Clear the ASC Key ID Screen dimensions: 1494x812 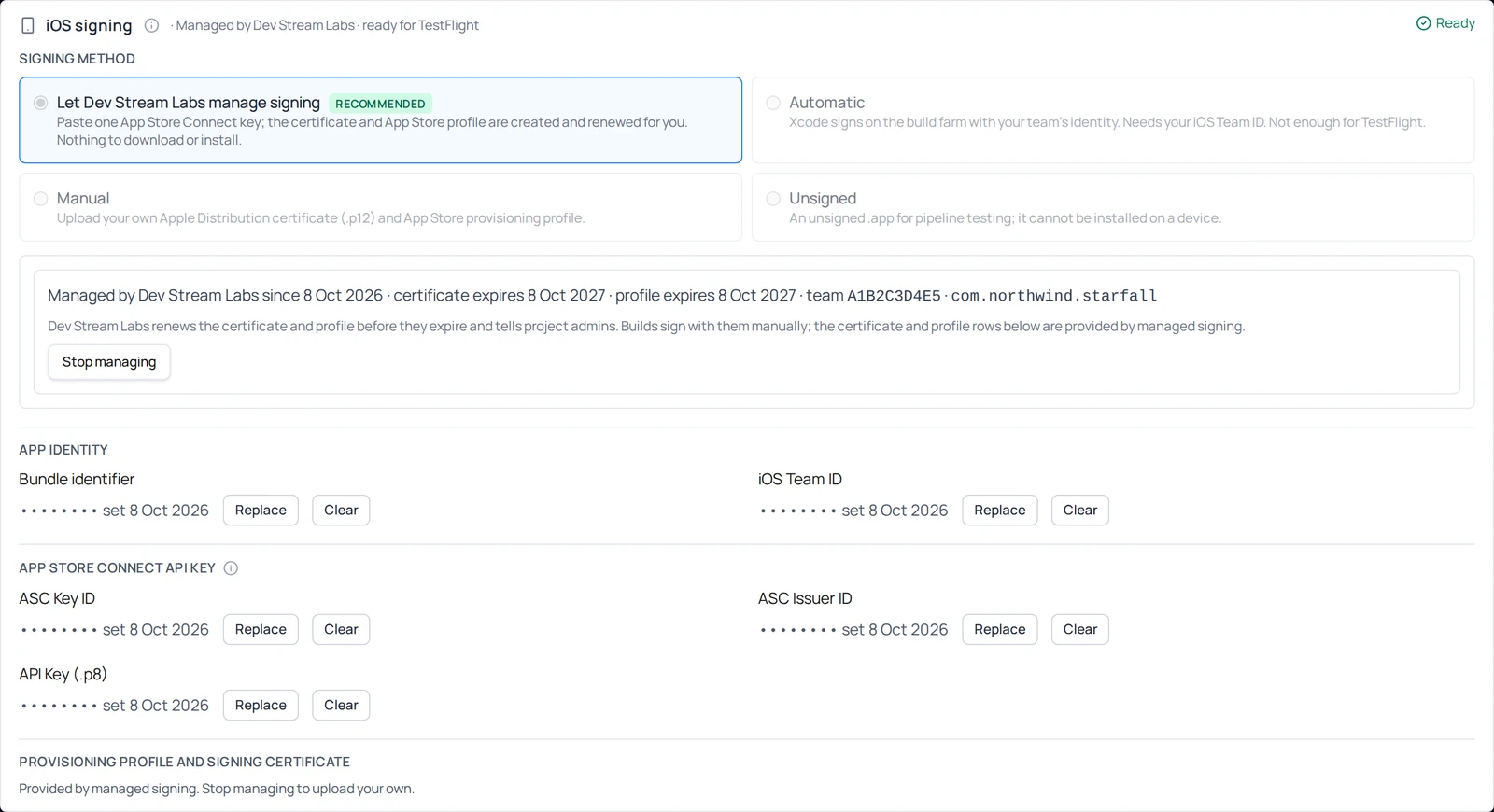pyautogui.click(x=341, y=630)
